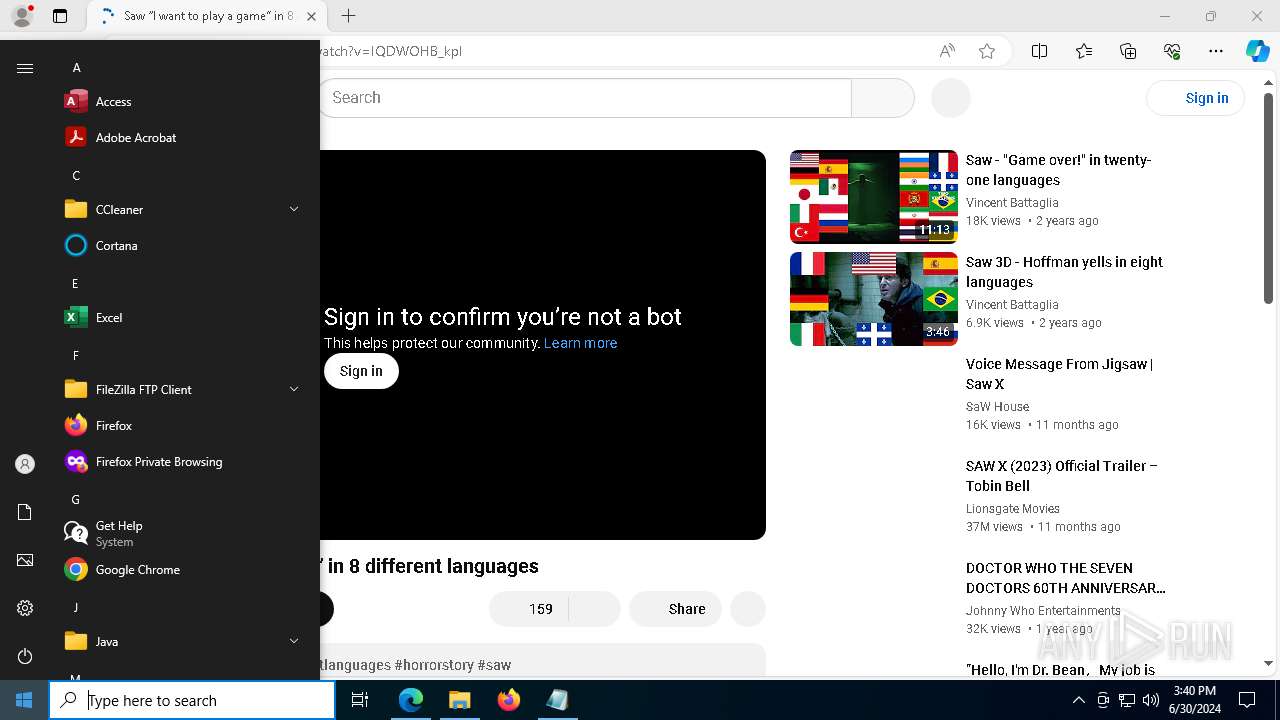Show hidden tray icons chevron
The image size is (1280, 720).
pos(1078,700)
